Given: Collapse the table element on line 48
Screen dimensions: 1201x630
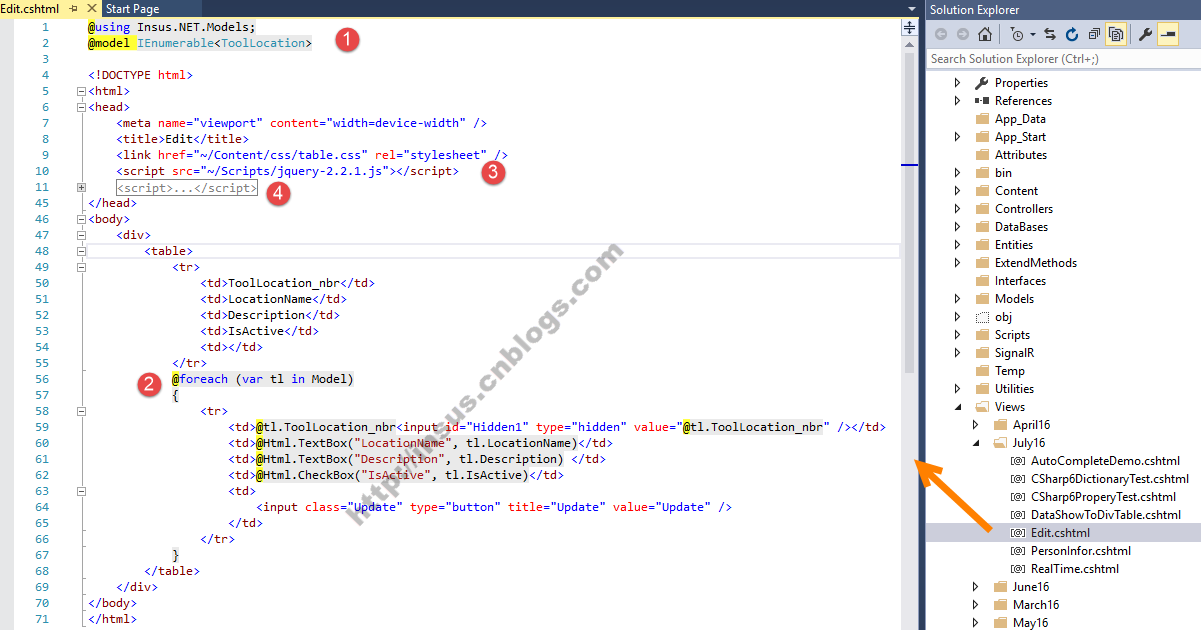Looking at the screenshot, I should [81, 251].
